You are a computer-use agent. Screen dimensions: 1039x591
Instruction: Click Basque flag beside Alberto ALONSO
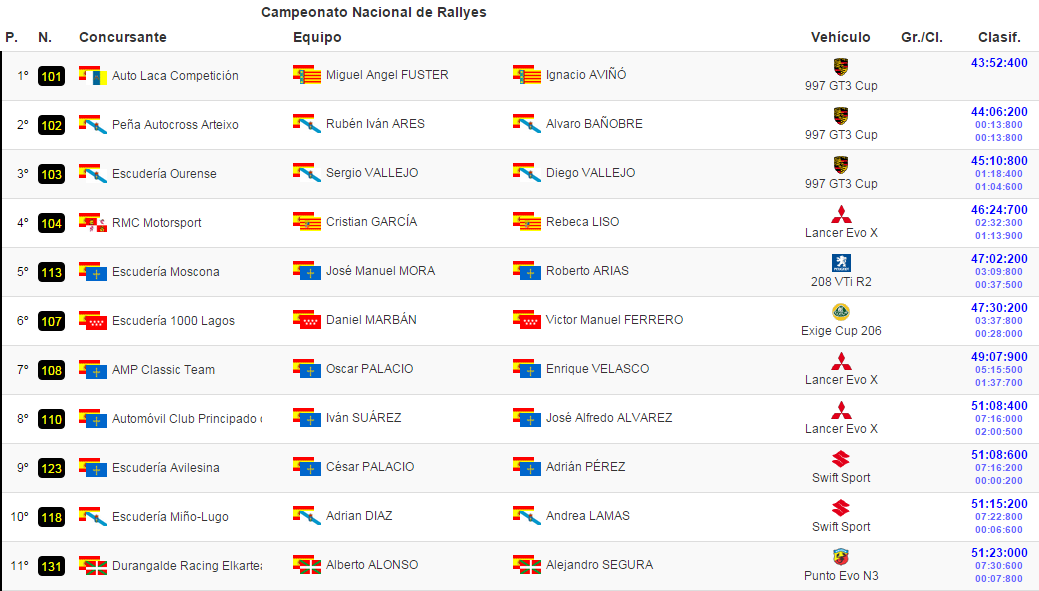coord(307,565)
